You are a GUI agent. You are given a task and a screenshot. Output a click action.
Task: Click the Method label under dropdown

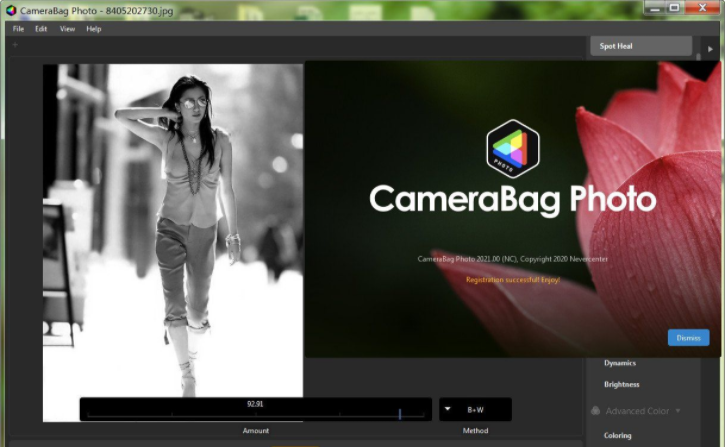[476, 430]
